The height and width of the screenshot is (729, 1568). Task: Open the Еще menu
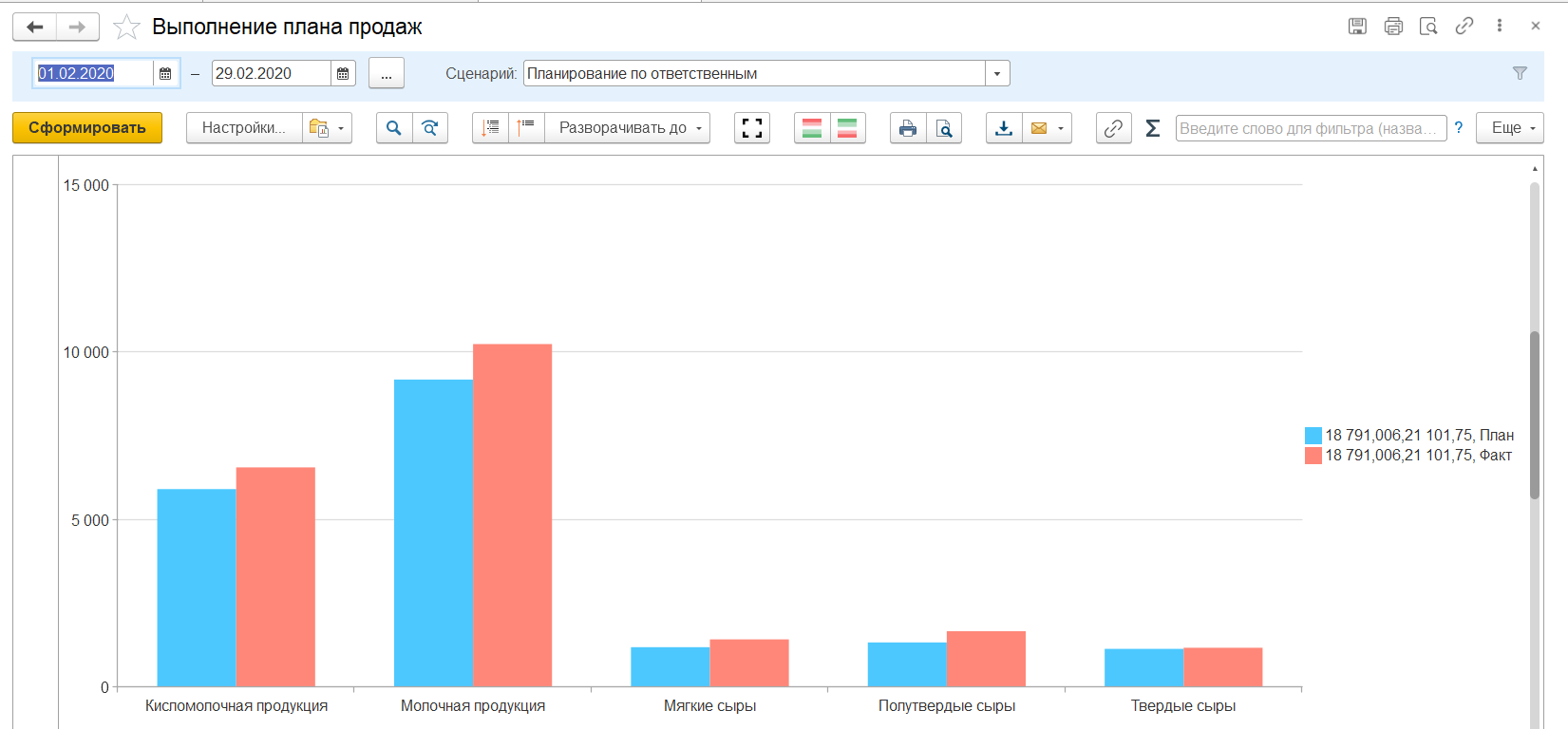1509,128
